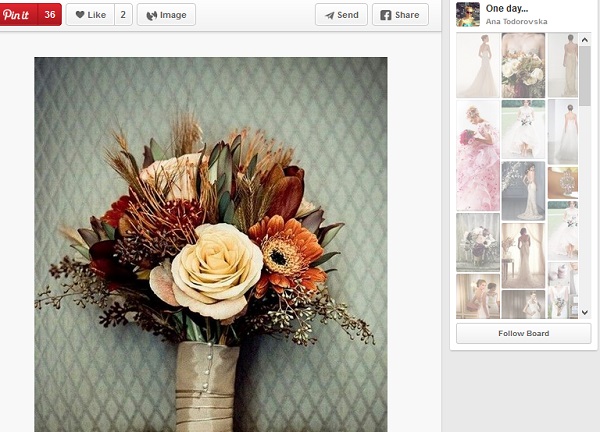Visit Ana Todorovska's profile link
The width and height of the screenshot is (600, 432).
point(519,21)
